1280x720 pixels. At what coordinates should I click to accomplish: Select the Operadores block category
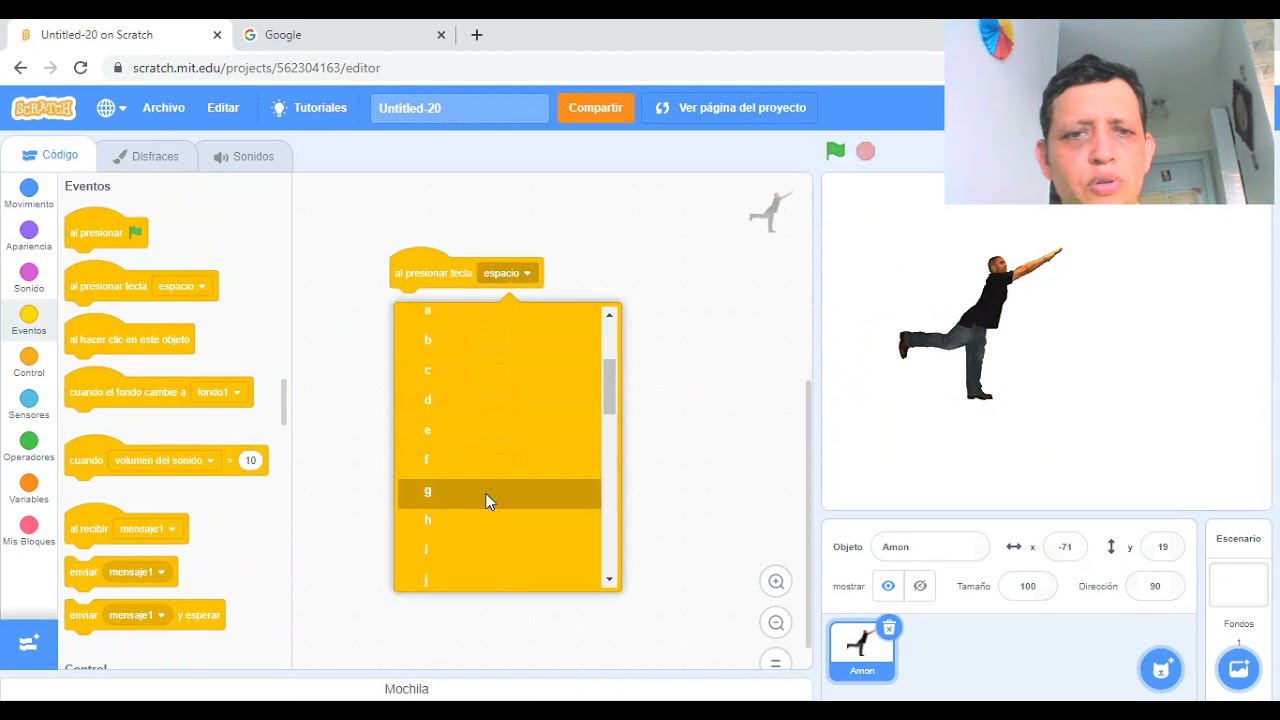point(29,447)
